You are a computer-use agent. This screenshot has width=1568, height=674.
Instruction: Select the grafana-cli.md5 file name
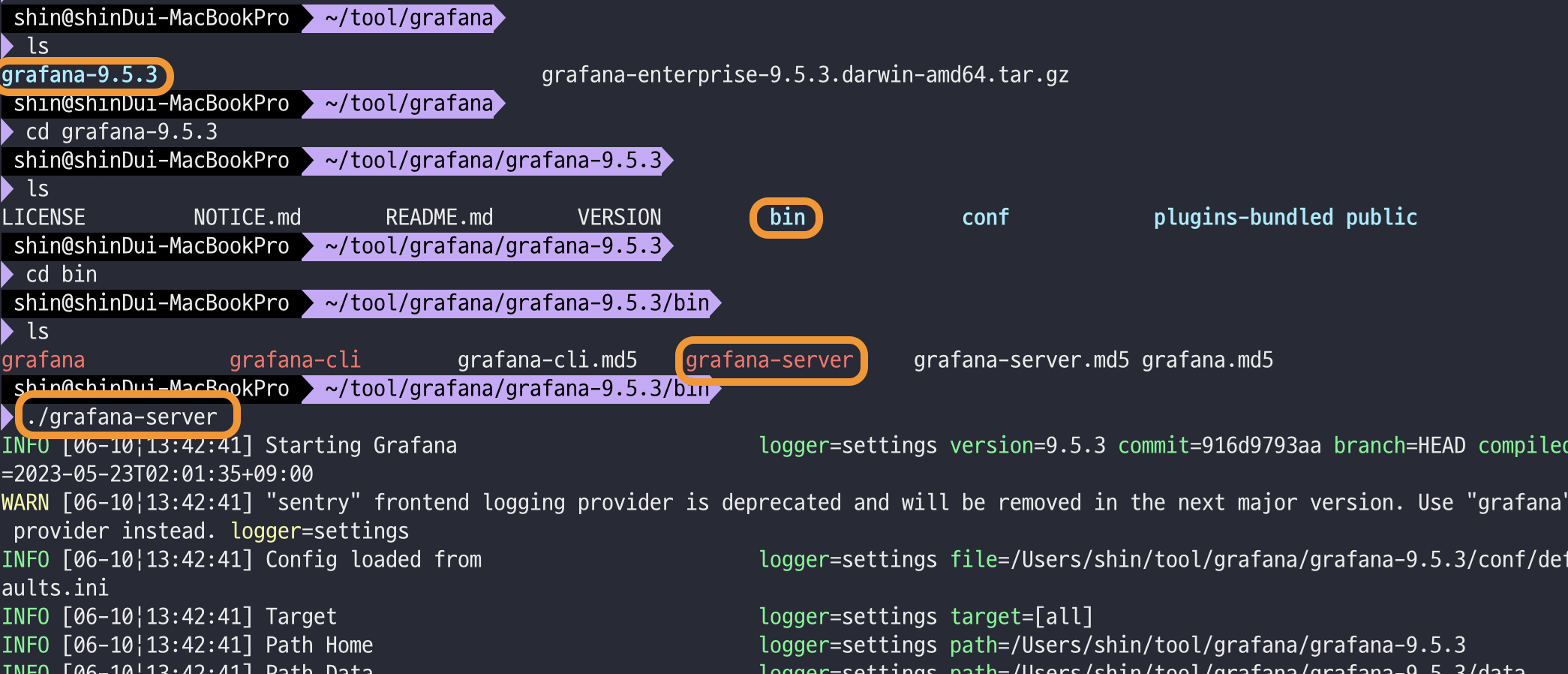click(547, 360)
